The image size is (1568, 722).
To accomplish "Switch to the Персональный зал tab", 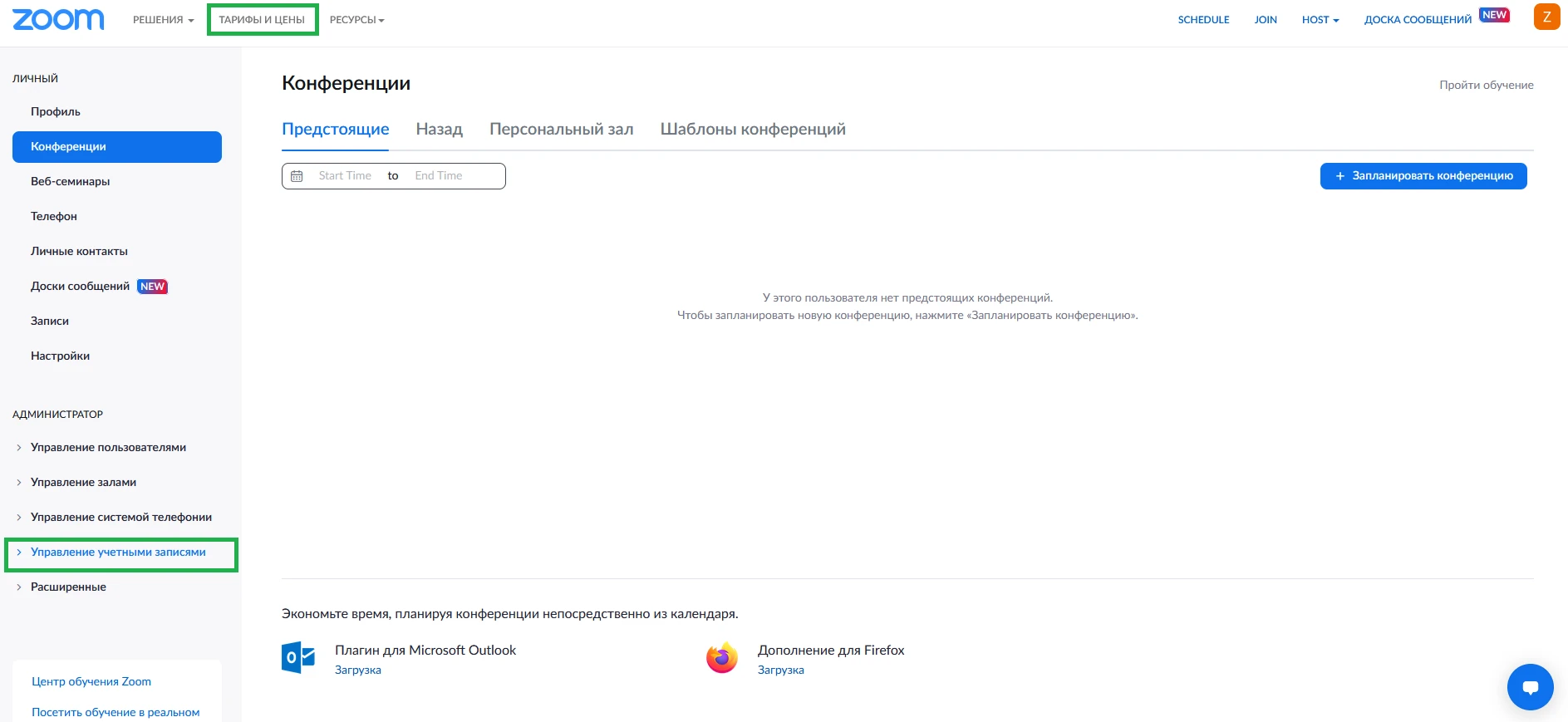I will click(561, 129).
